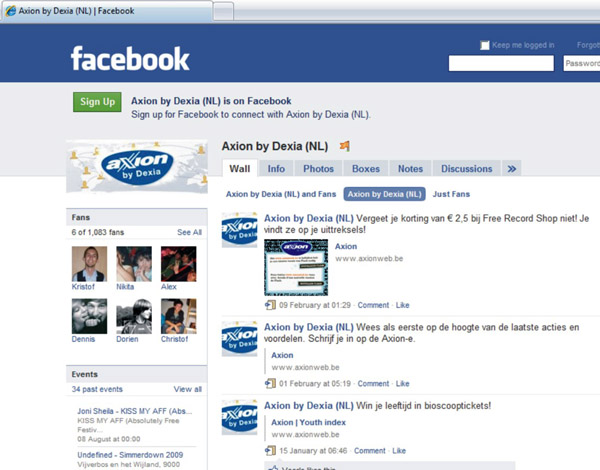Click View all in the Events box
The width and height of the screenshot is (600, 470).
click(188, 389)
